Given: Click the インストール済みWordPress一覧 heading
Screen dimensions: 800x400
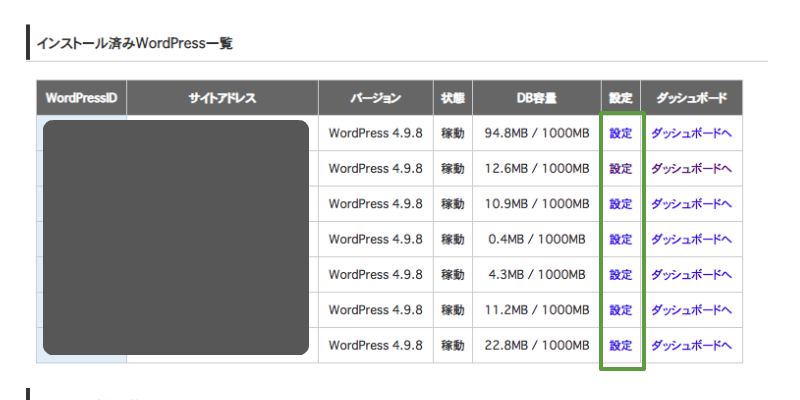Looking at the screenshot, I should pos(135,44).
